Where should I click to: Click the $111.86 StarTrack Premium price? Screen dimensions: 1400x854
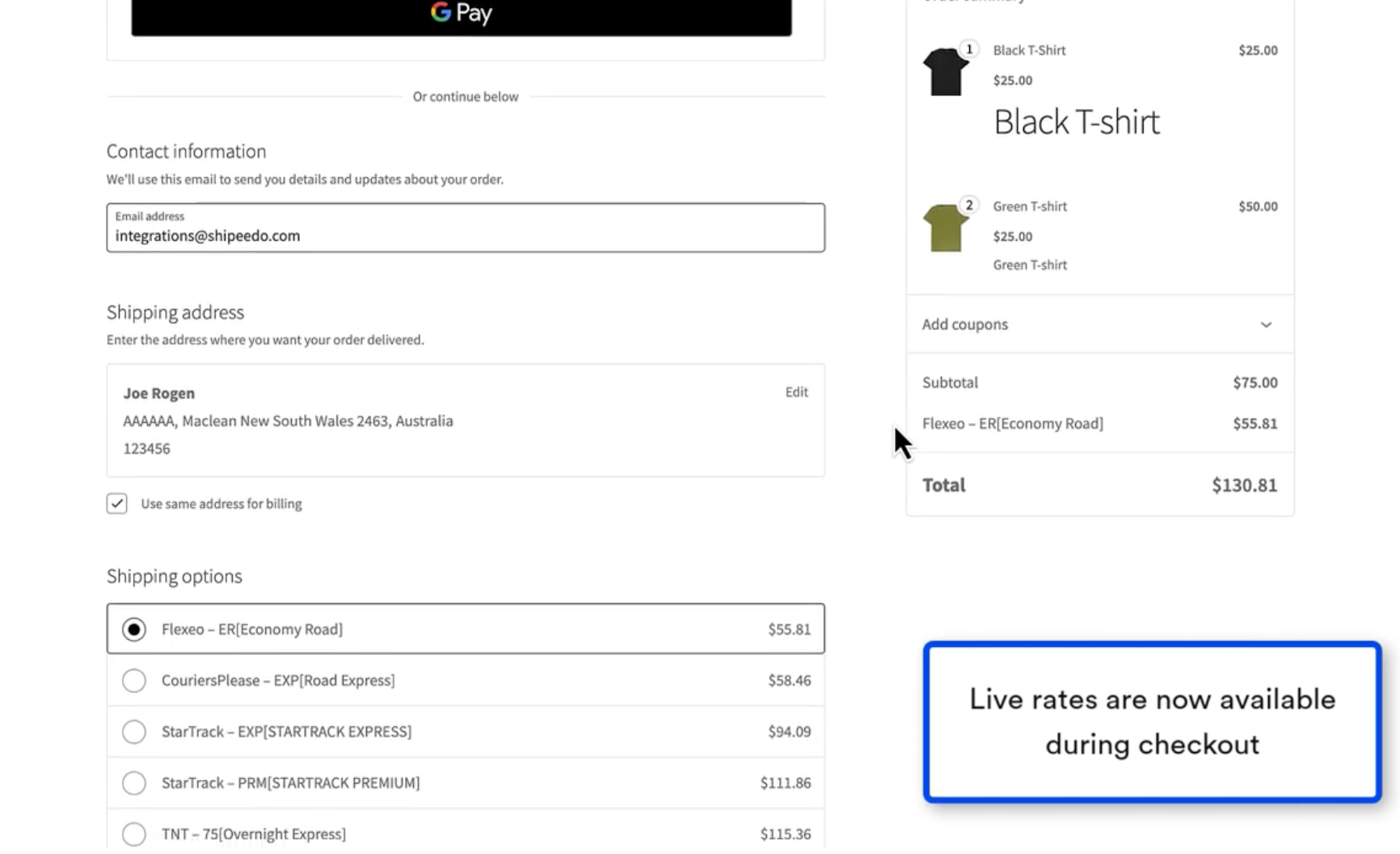[785, 783]
